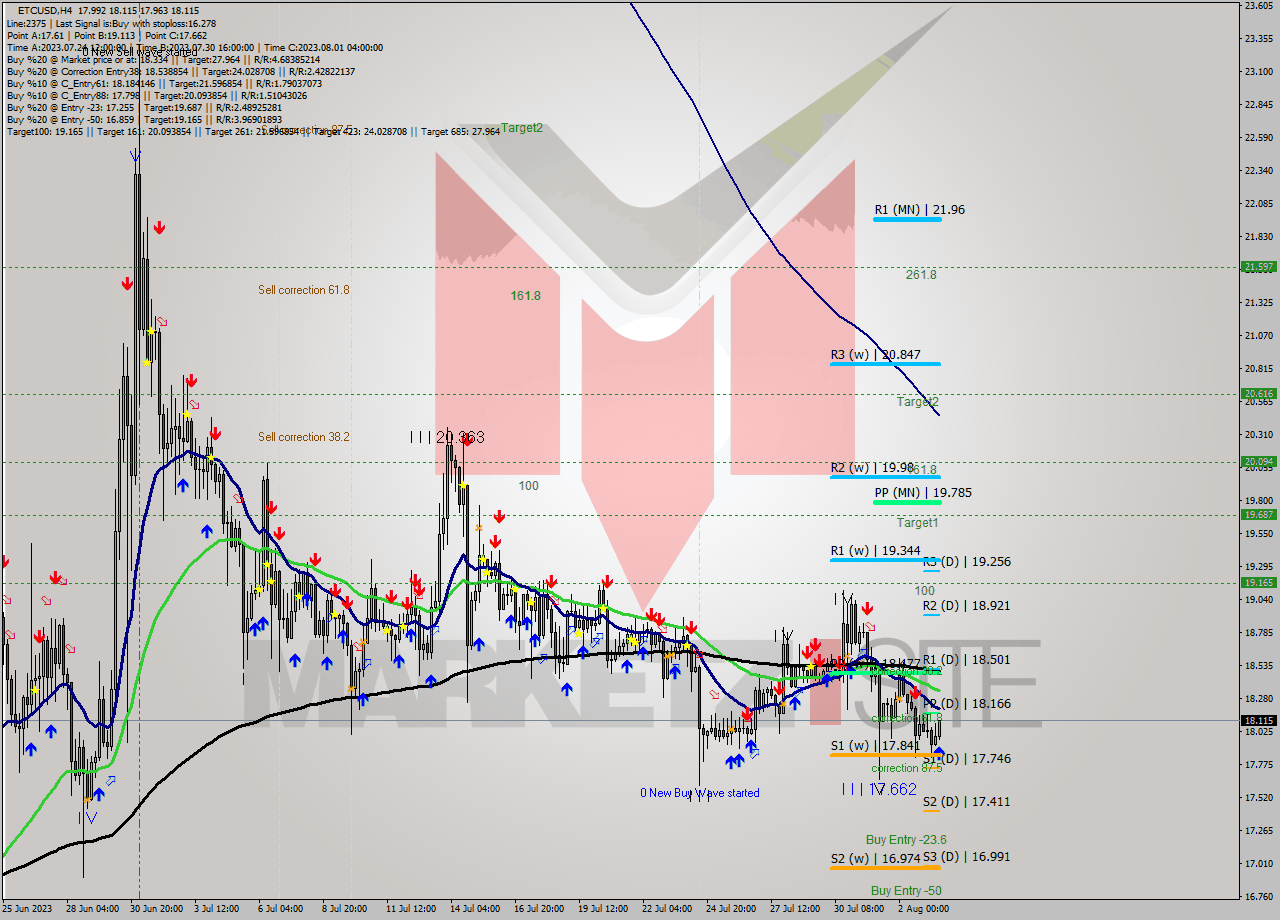This screenshot has width=1280, height=920.
Task: Select the S1 (D) | 17.746 label
Action: 966,759
